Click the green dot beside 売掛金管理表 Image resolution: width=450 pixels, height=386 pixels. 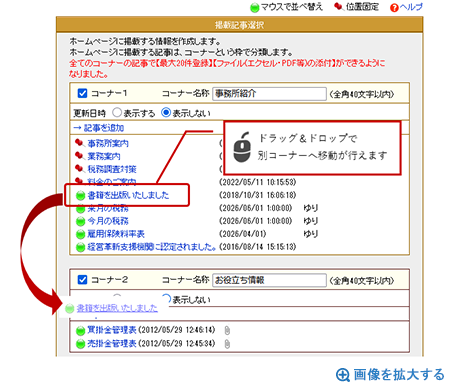coord(80,344)
